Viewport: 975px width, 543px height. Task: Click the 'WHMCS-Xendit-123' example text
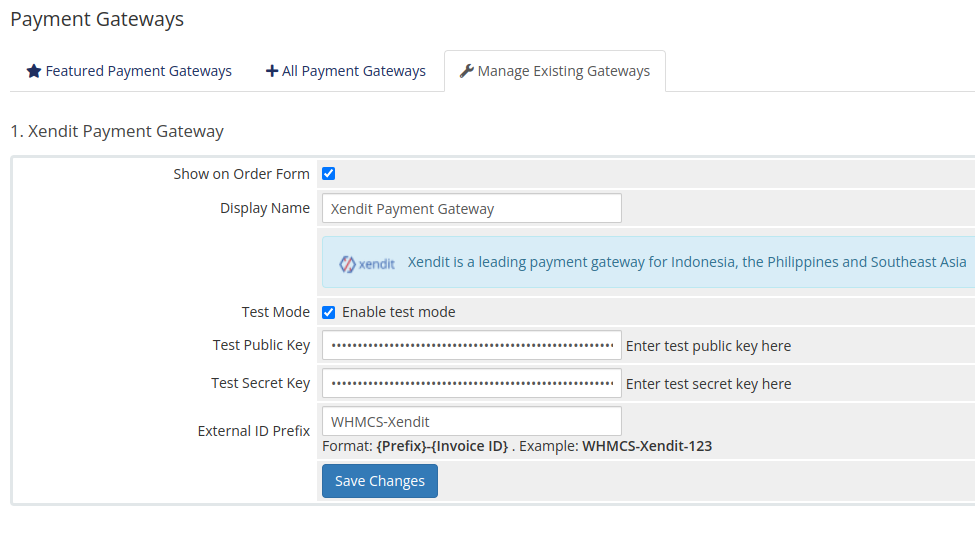647,446
